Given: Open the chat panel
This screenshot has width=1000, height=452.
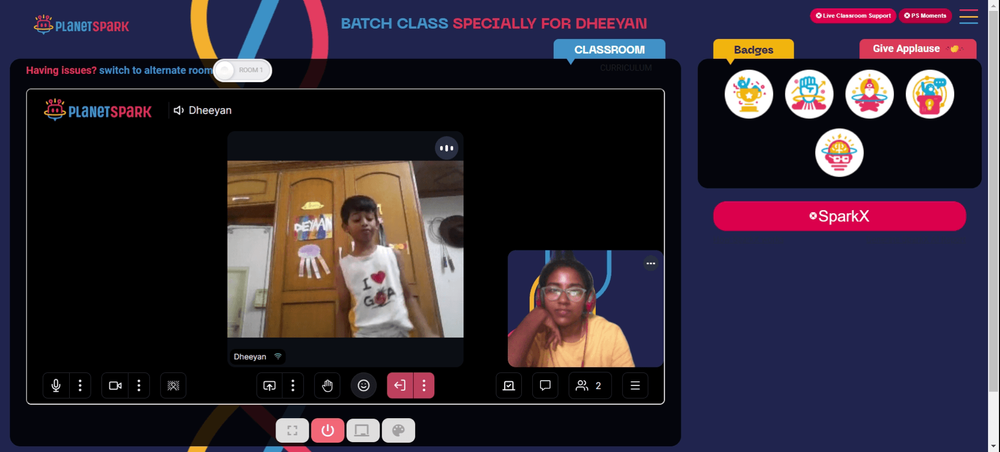Looking at the screenshot, I should [545, 386].
